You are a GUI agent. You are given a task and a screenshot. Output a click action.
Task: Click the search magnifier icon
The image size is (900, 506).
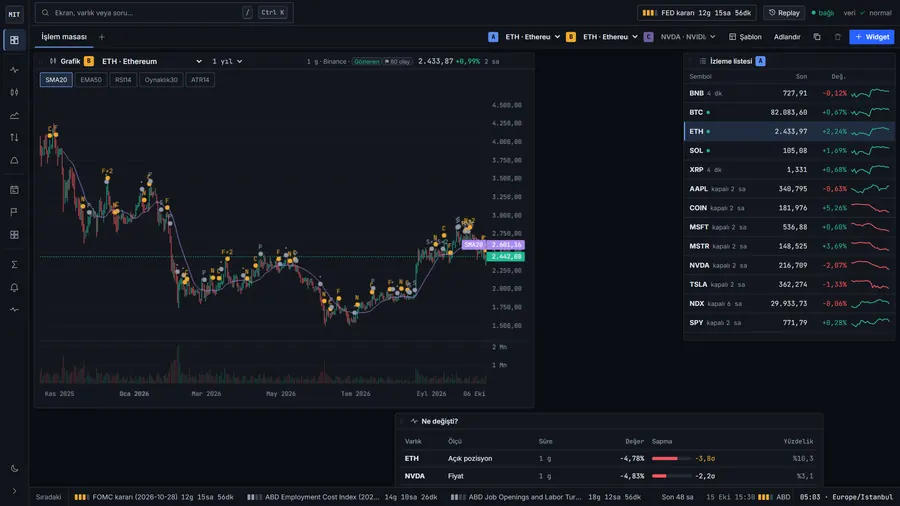coord(45,13)
